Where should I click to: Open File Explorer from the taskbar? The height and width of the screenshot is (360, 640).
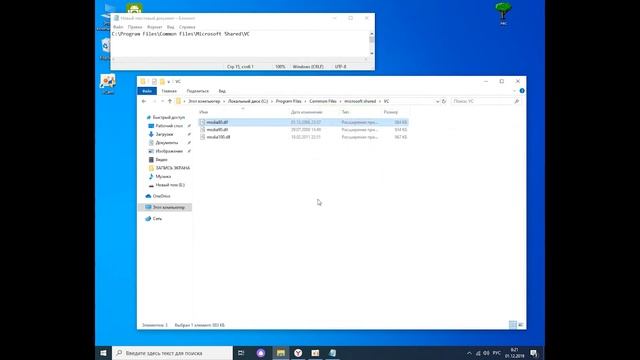pos(280,353)
